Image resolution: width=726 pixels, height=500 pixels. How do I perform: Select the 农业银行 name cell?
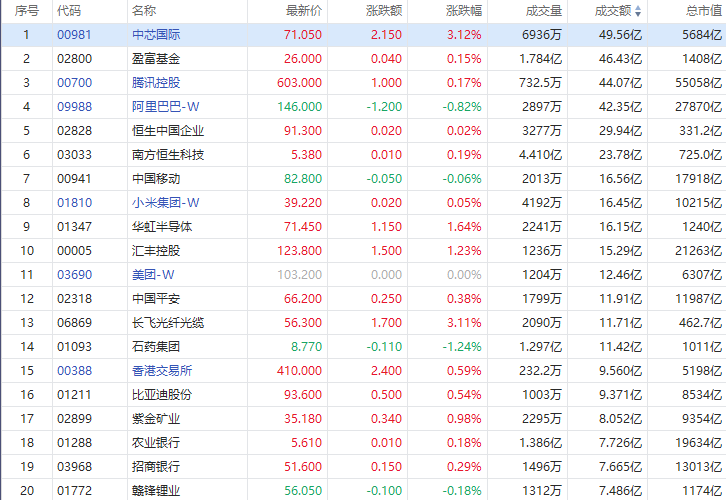156,443
